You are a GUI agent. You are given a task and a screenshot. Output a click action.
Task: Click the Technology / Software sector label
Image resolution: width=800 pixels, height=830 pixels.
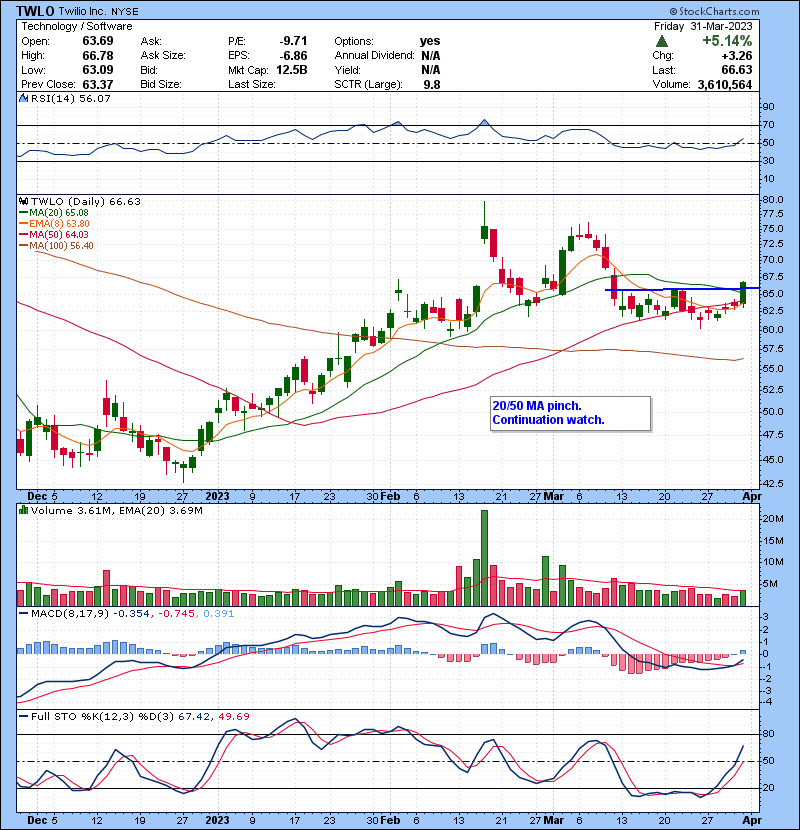77,26
